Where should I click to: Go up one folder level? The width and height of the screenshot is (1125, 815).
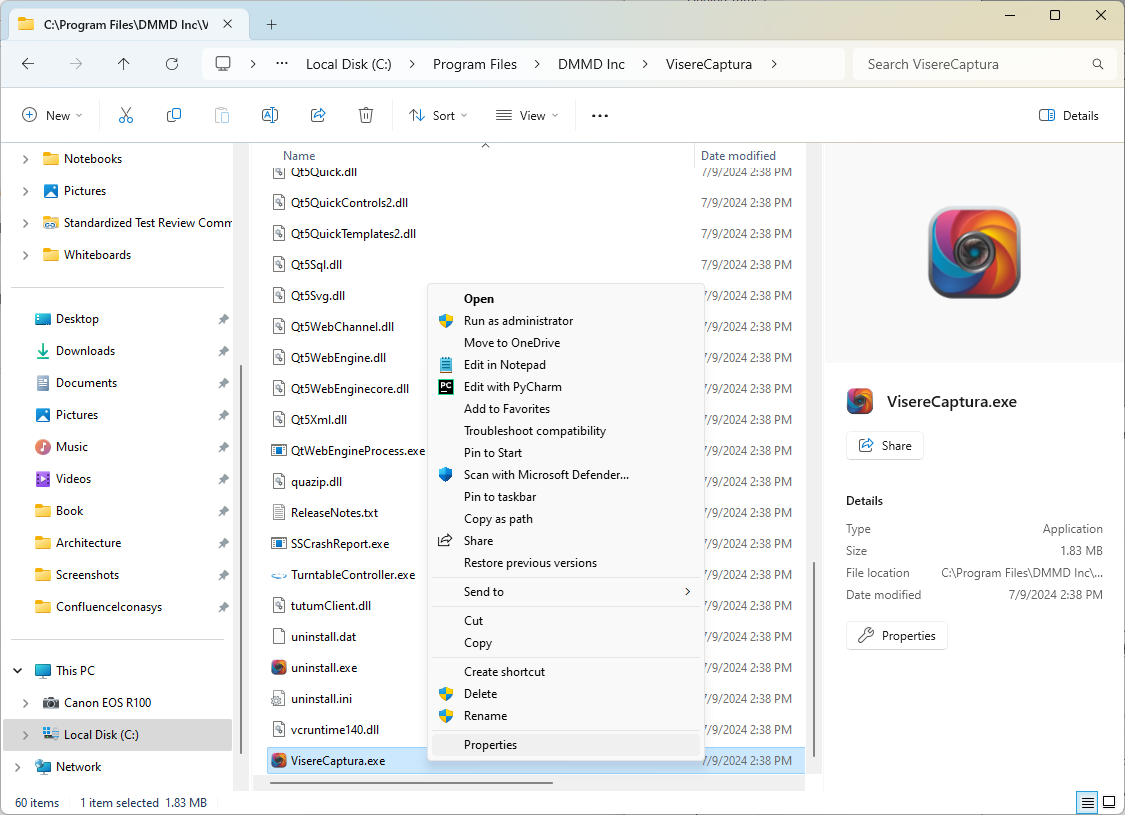[124, 64]
